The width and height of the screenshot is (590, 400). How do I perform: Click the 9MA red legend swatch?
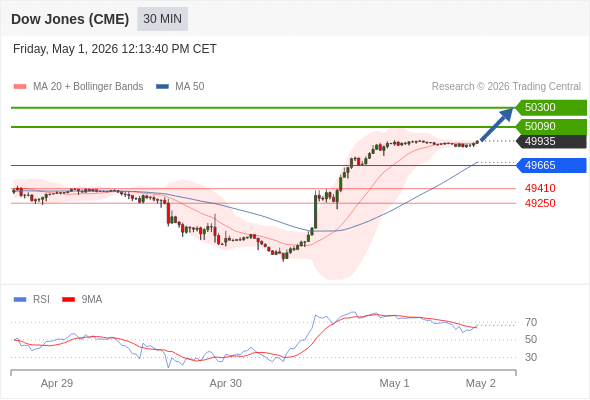(x=68, y=300)
